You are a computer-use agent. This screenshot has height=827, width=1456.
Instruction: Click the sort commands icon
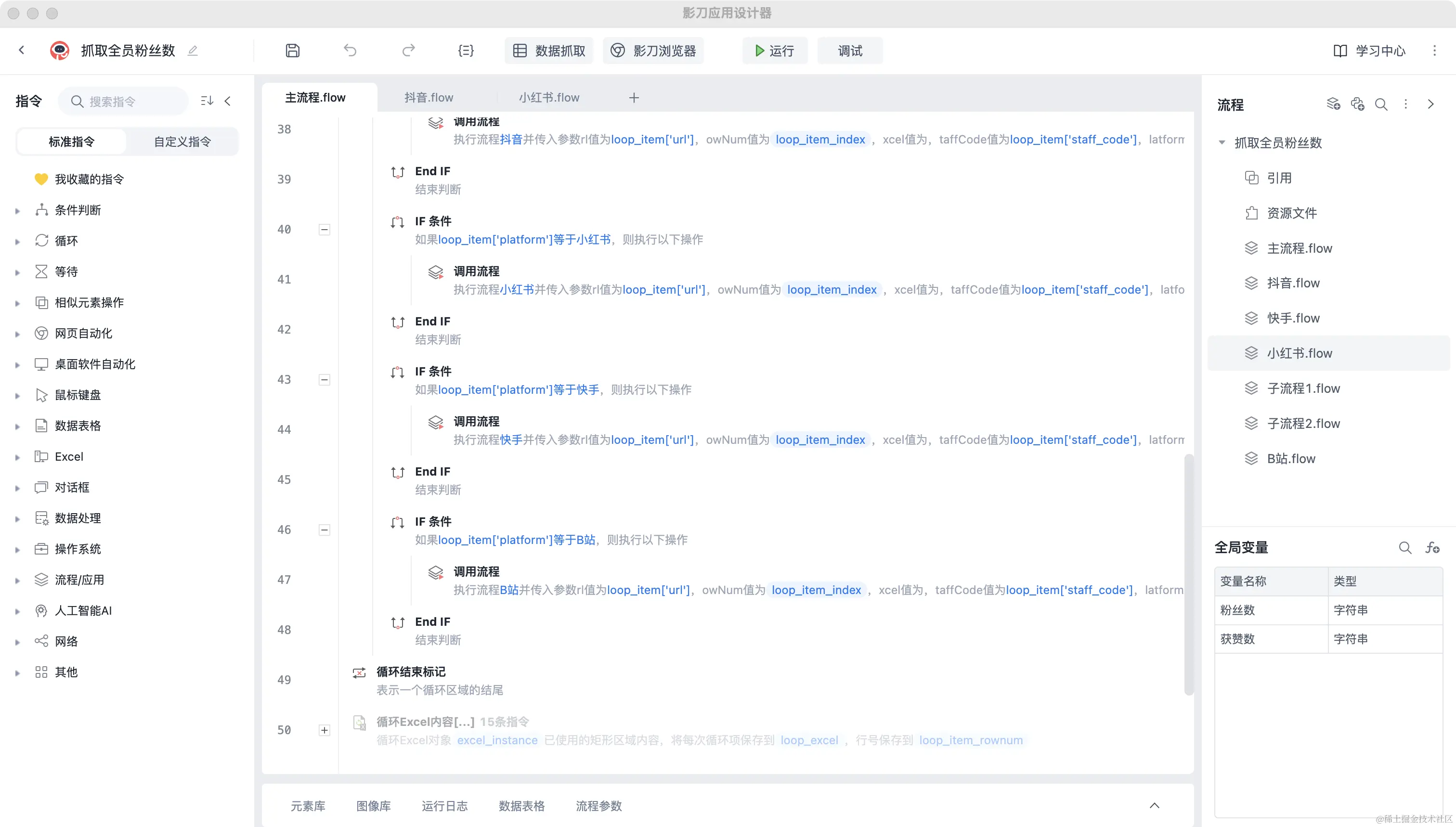click(x=207, y=101)
